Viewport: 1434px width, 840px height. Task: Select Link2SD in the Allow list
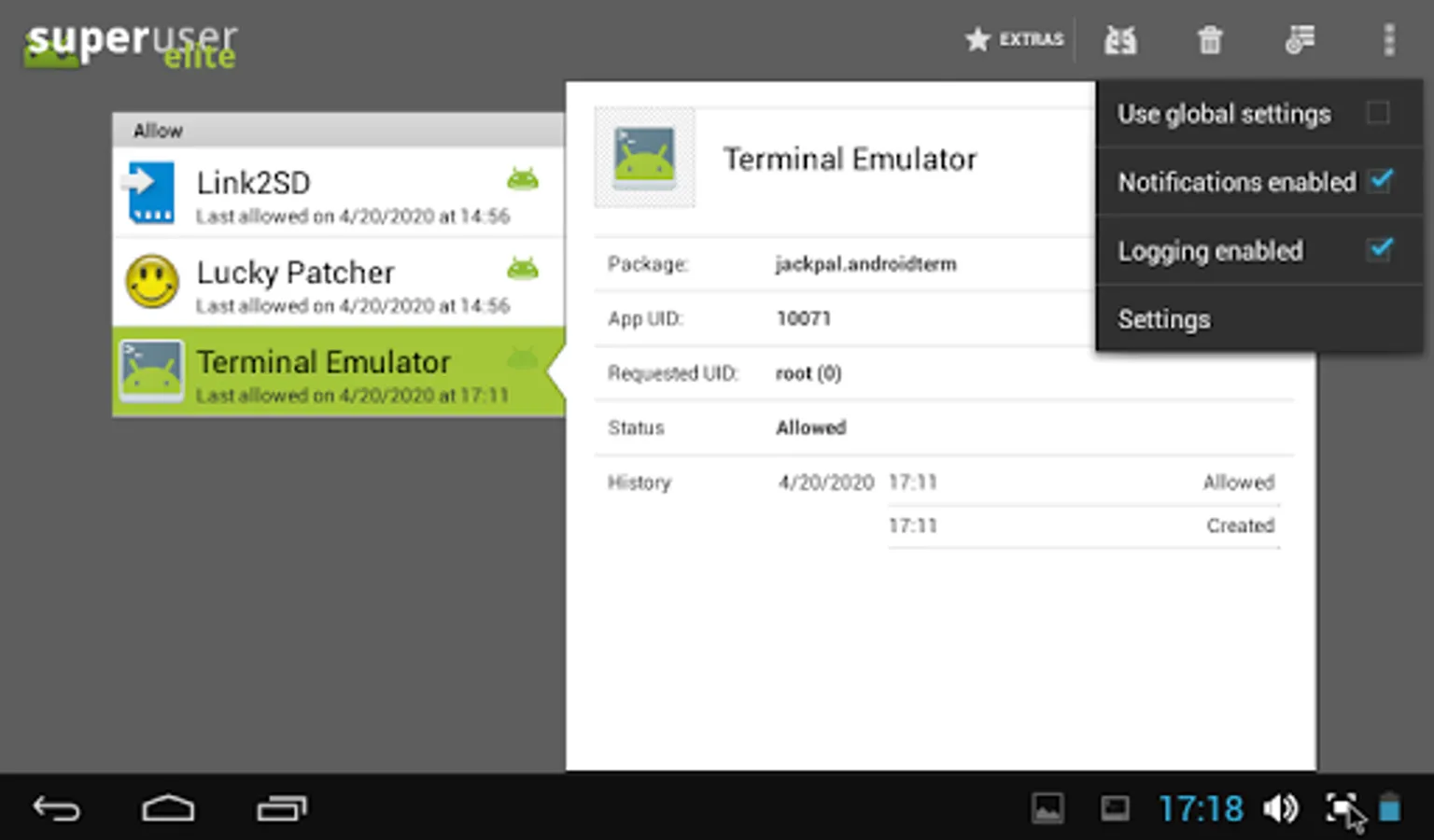338,193
